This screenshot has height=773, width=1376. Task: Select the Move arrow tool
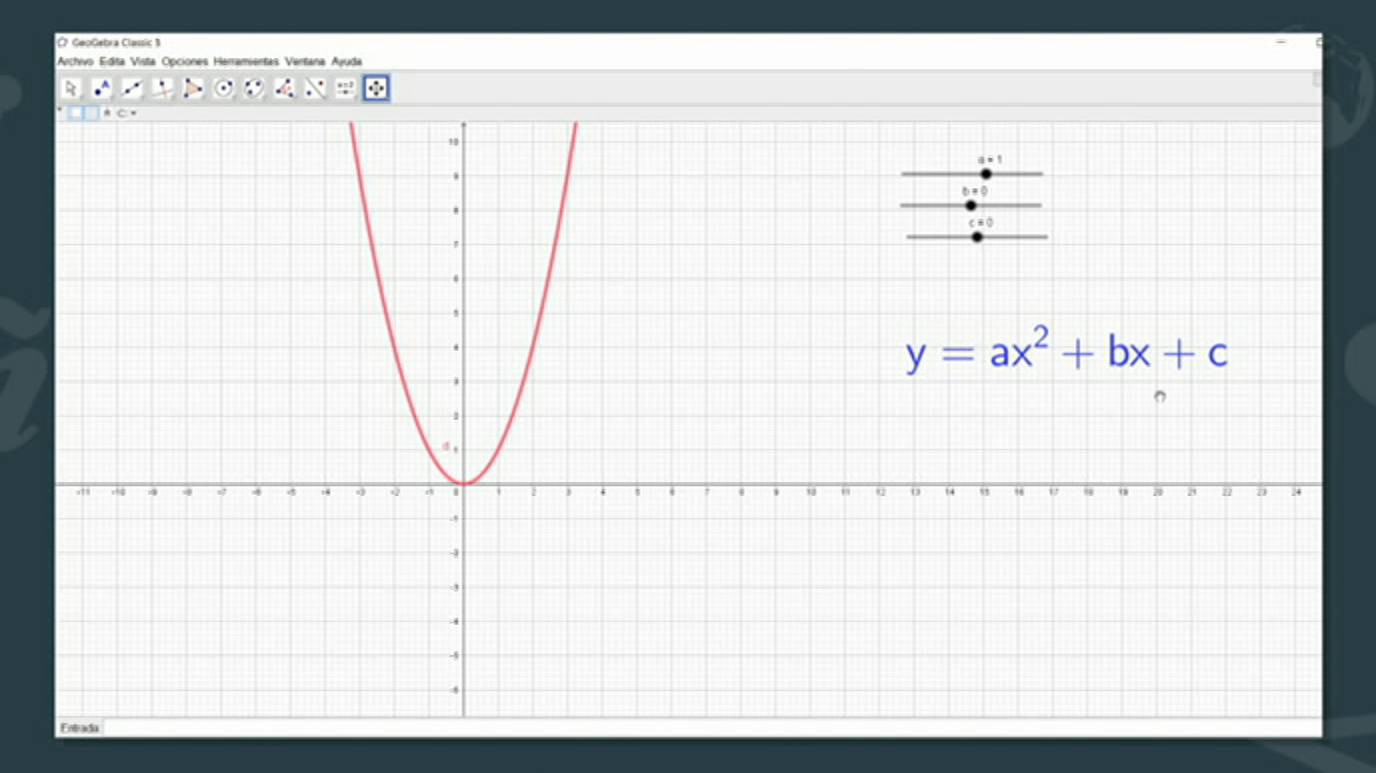[x=70, y=89]
